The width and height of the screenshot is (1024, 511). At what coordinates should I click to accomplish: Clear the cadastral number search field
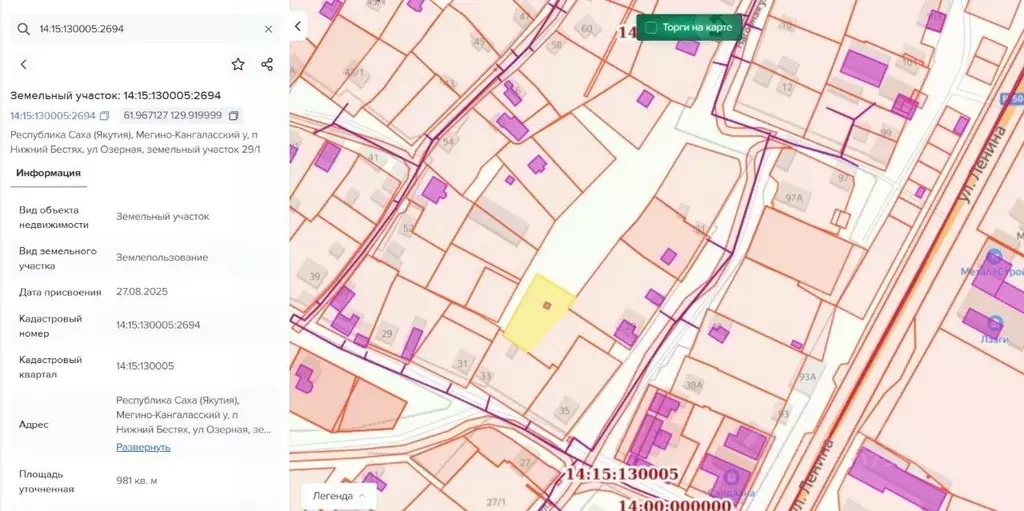tap(268, 29)
